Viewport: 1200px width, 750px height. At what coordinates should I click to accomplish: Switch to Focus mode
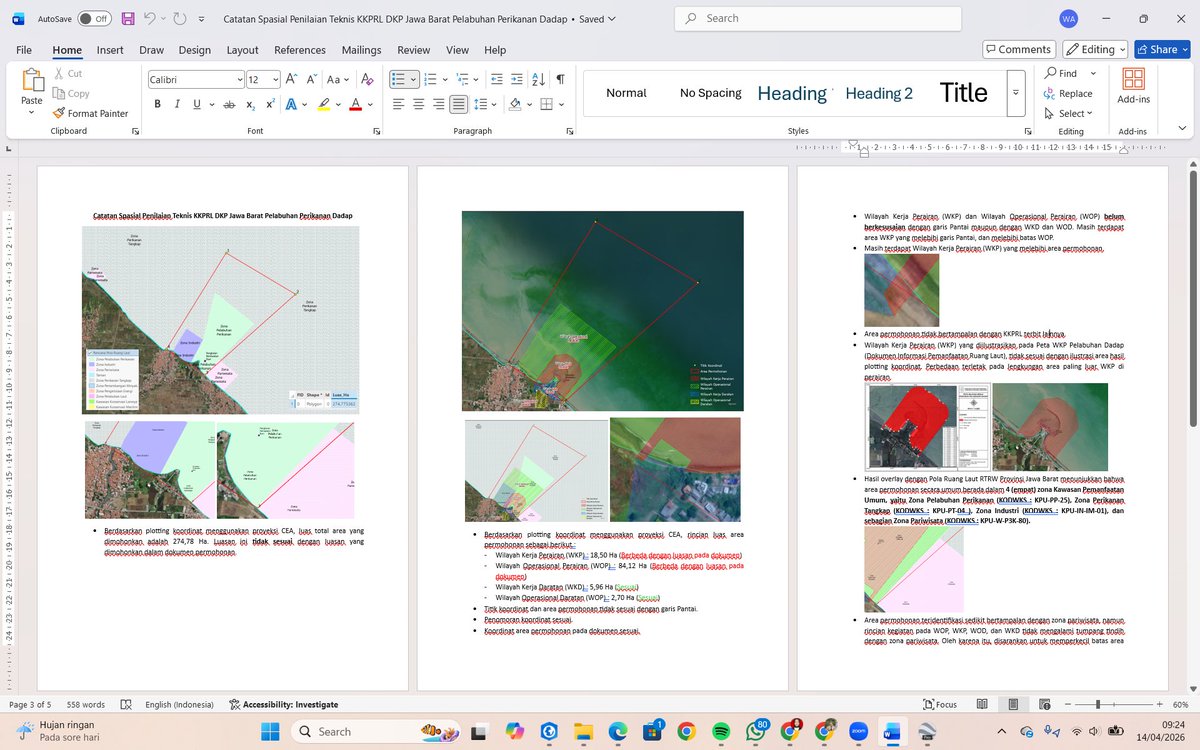click(940, 704)
